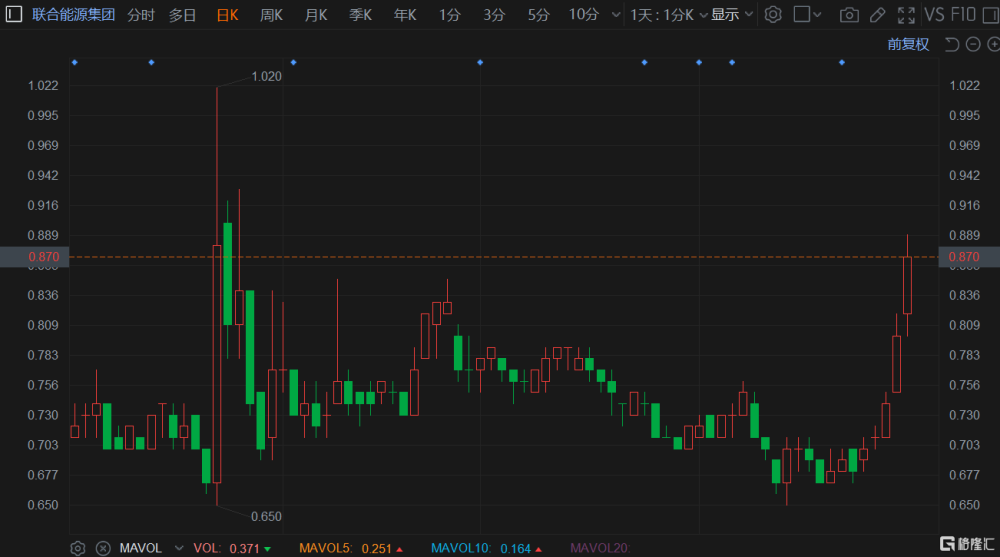Choose the 1分 interval
Image resolution: width=1000 pixels, height=557 pixels.
tap(450, 15)
